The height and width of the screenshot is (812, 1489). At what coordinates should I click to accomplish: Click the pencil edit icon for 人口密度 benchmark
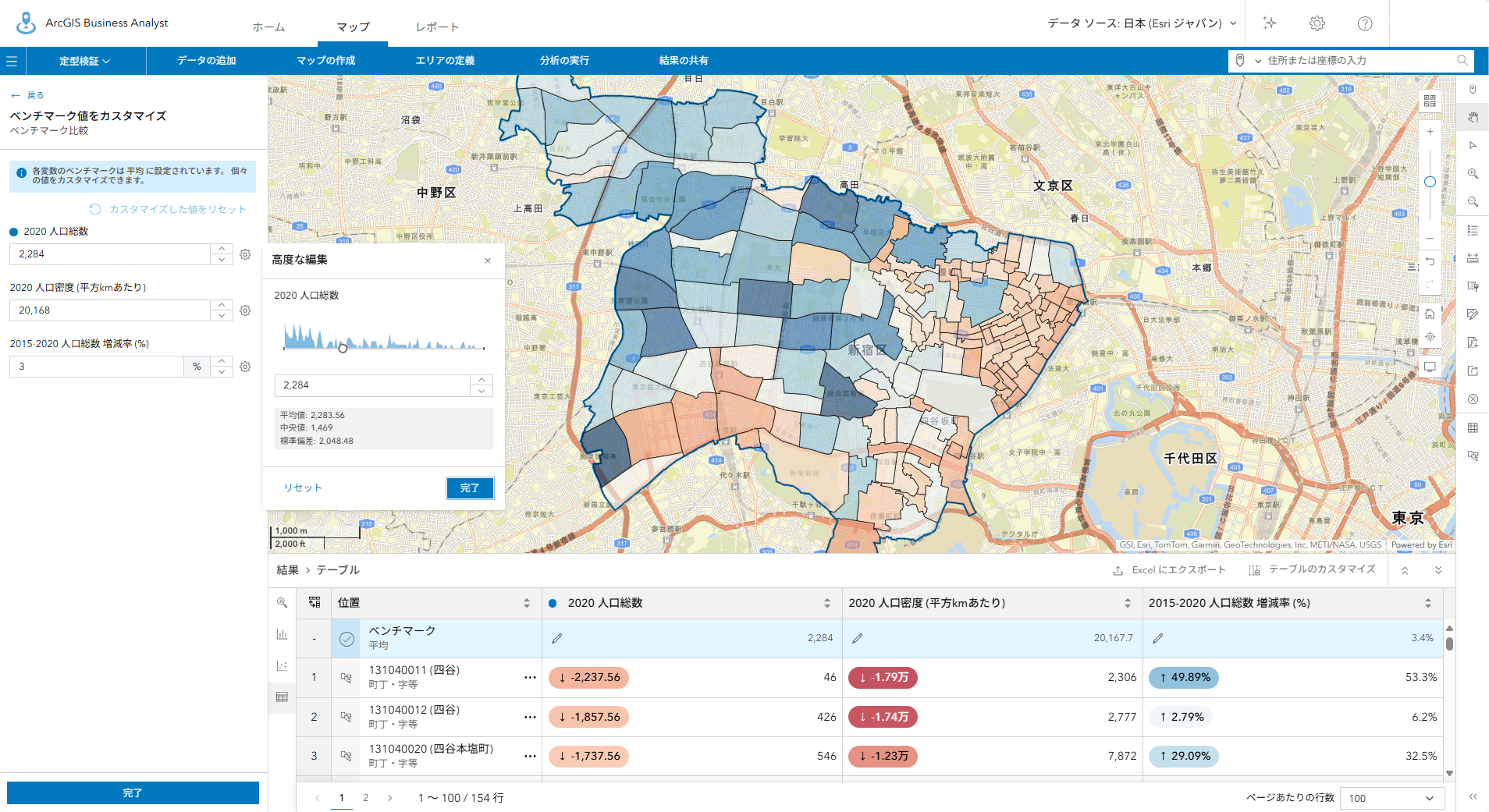point(857,638)
